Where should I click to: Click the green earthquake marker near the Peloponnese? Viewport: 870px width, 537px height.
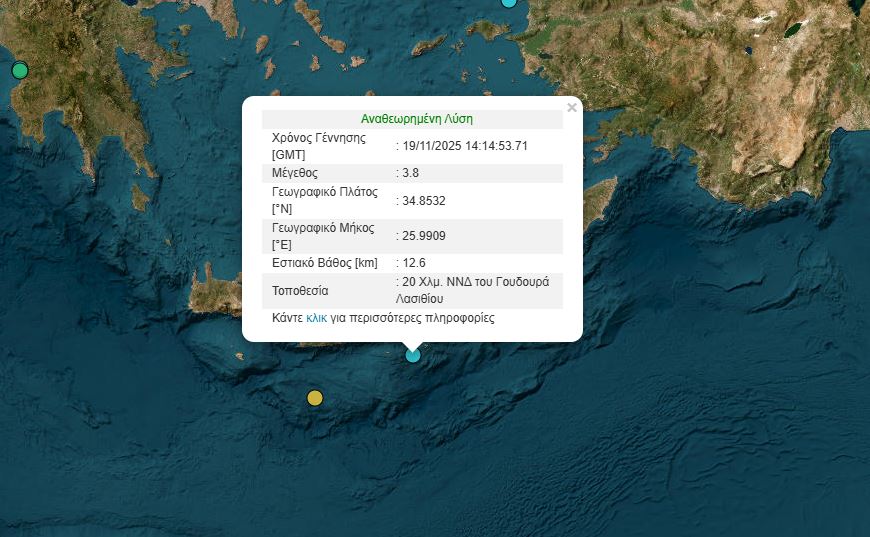pyautogui.click(x=19, y=71)
